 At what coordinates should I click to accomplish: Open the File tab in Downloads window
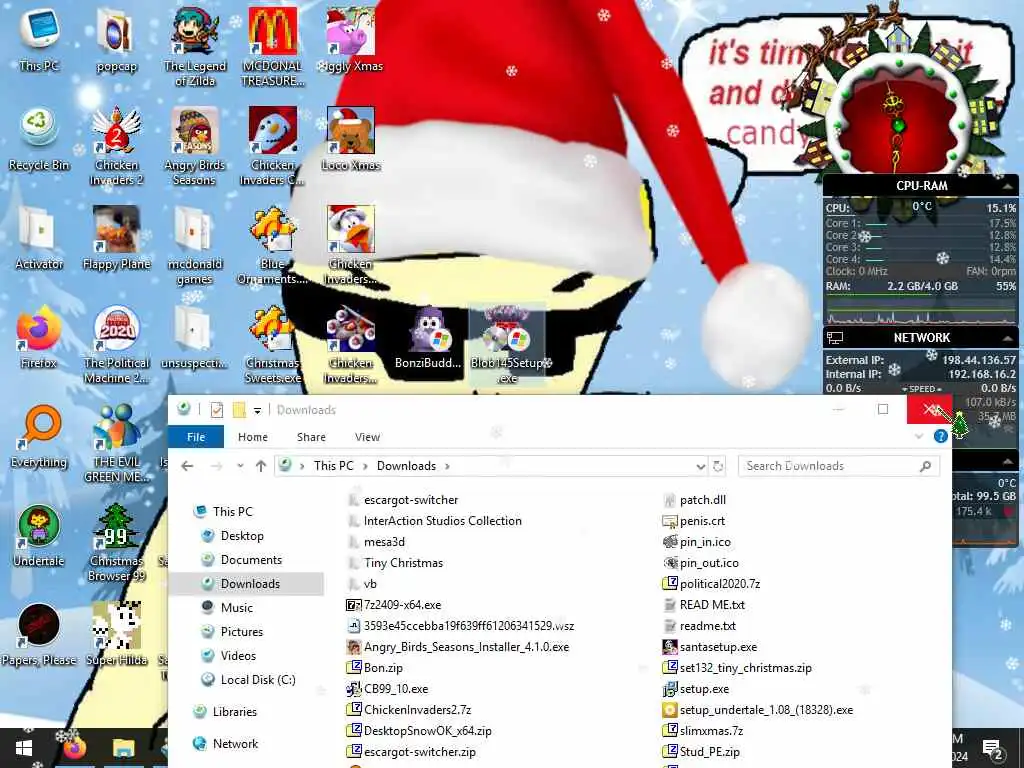(x=196, y=437)
